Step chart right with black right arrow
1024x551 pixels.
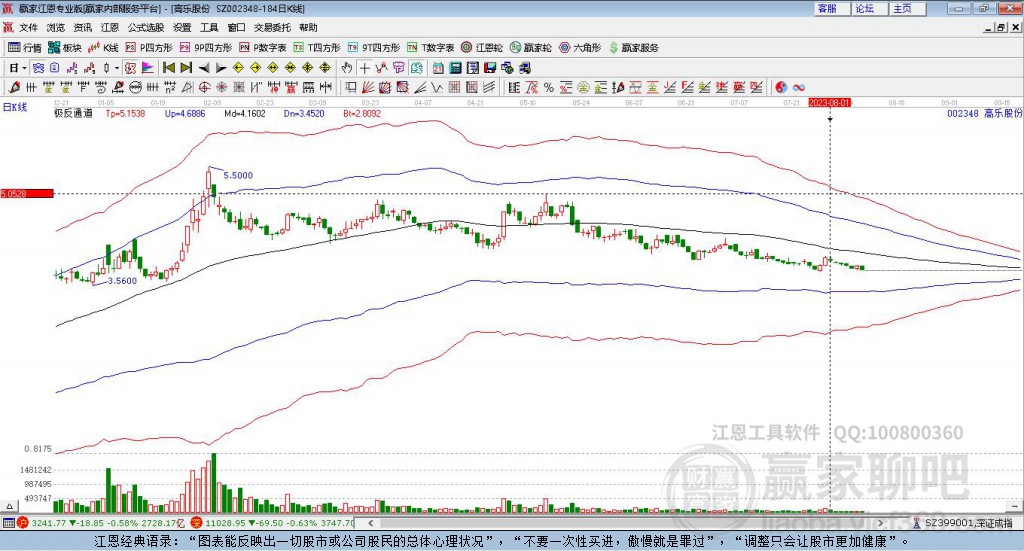click(221, 68)
